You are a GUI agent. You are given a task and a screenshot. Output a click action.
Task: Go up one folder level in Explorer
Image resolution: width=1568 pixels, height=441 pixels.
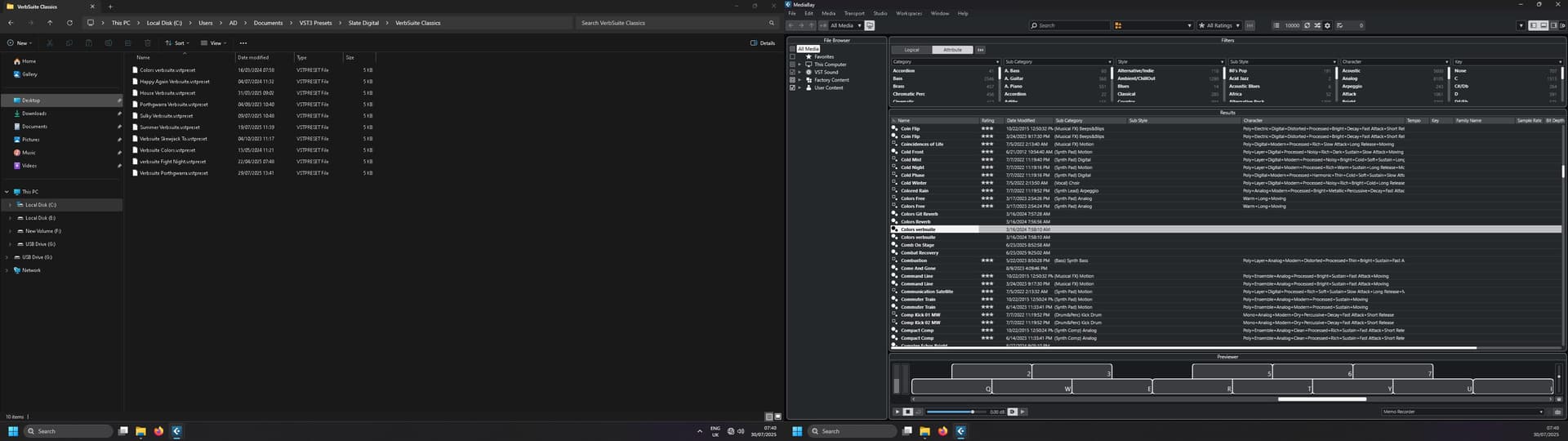(x=50, y=23)
